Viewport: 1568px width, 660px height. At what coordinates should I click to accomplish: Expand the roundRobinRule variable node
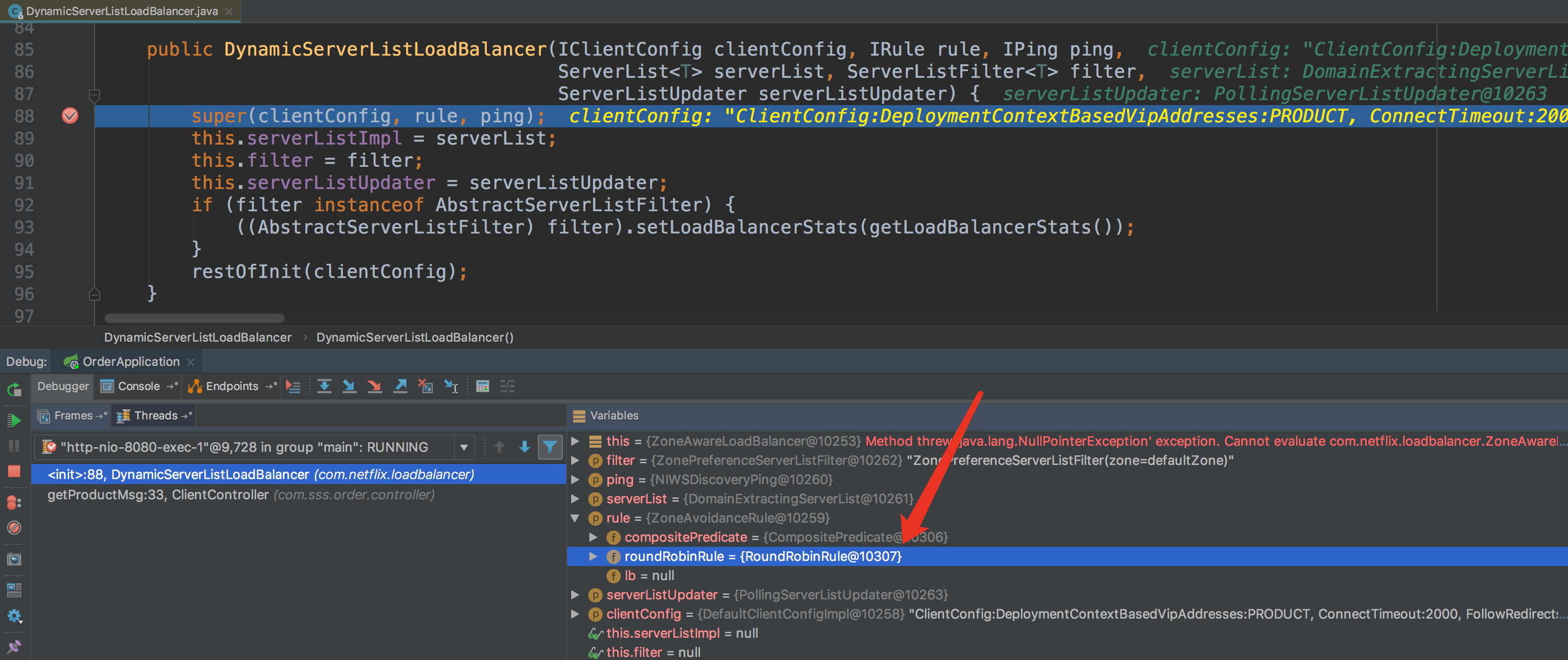[x=593, y=556]
